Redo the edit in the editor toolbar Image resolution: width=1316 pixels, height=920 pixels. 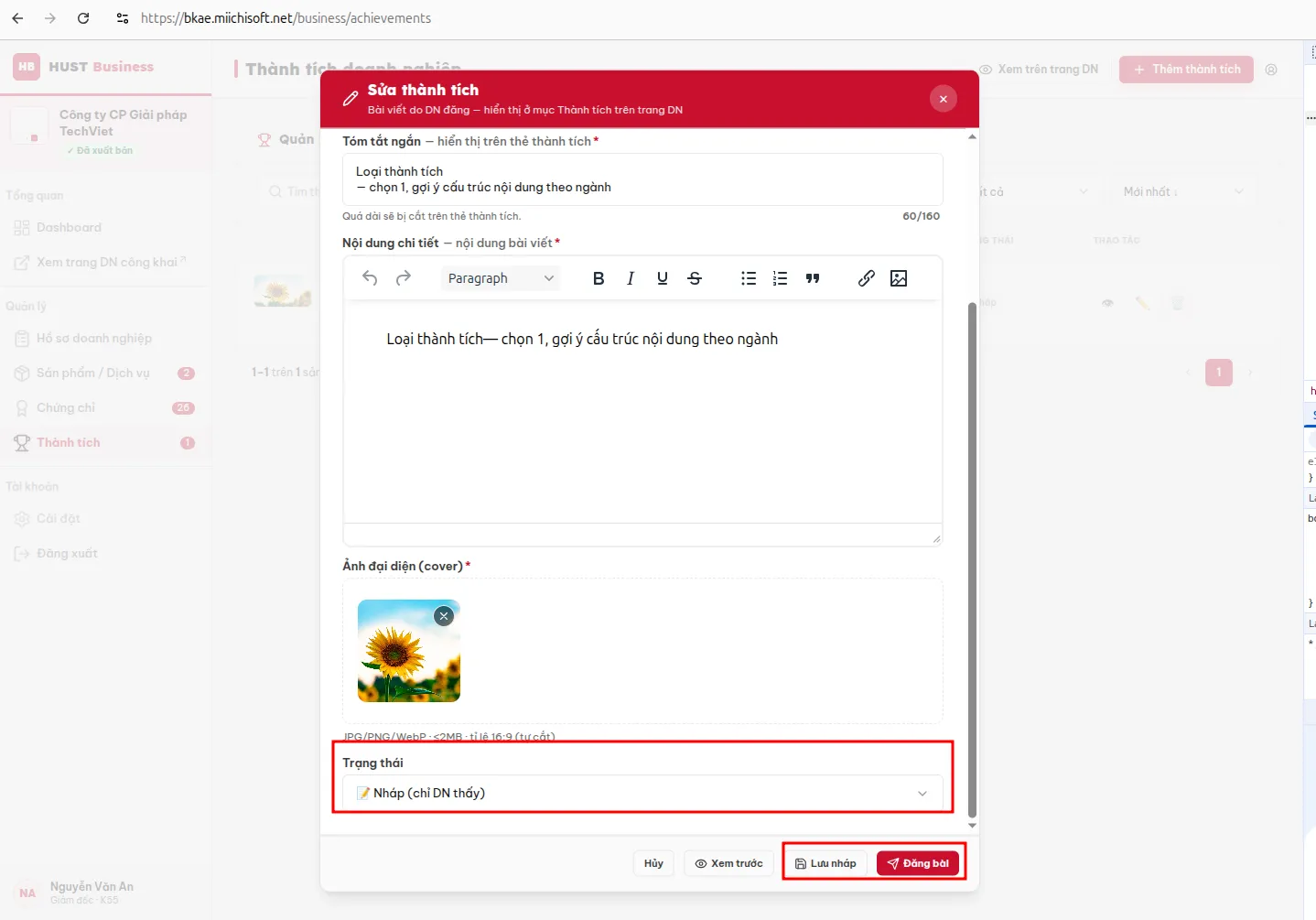(x=403, y=278)
